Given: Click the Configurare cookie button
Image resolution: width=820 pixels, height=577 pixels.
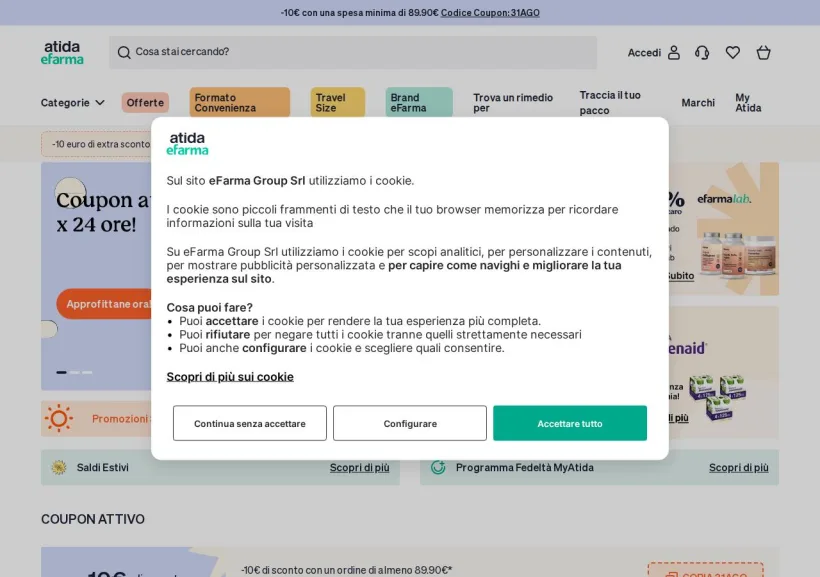Looking at the screenshot, I should pyautogui.click(x=410, y=423).
